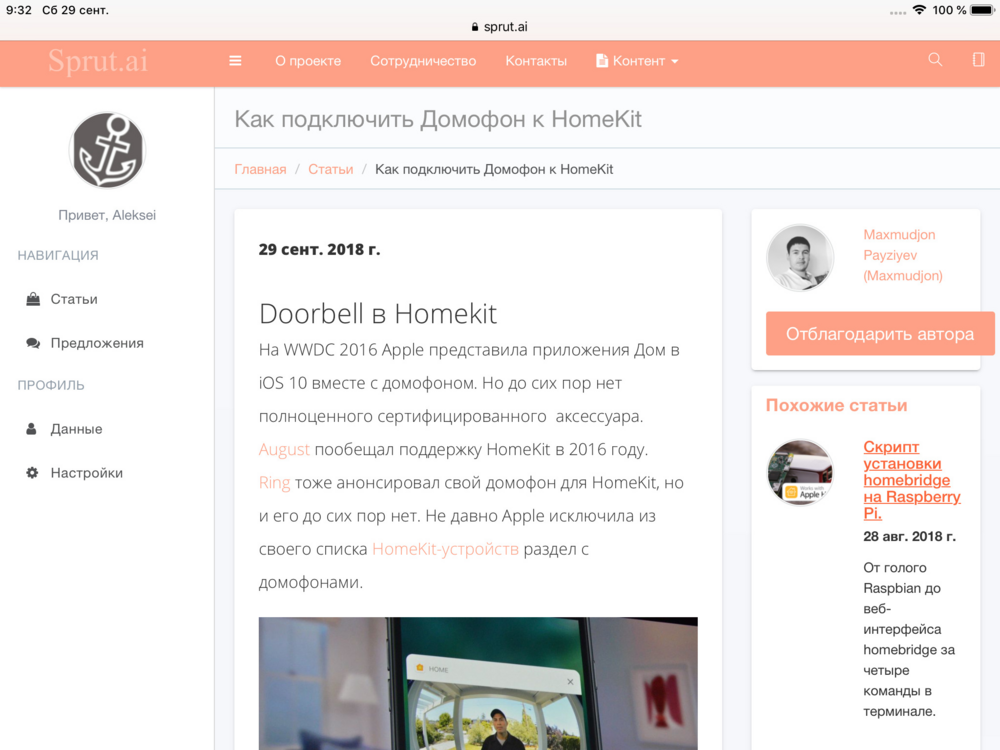The image size is (1000, 750).
Task: Open author Maxmudjon Payziyev profile link
Action: [902, 255]
